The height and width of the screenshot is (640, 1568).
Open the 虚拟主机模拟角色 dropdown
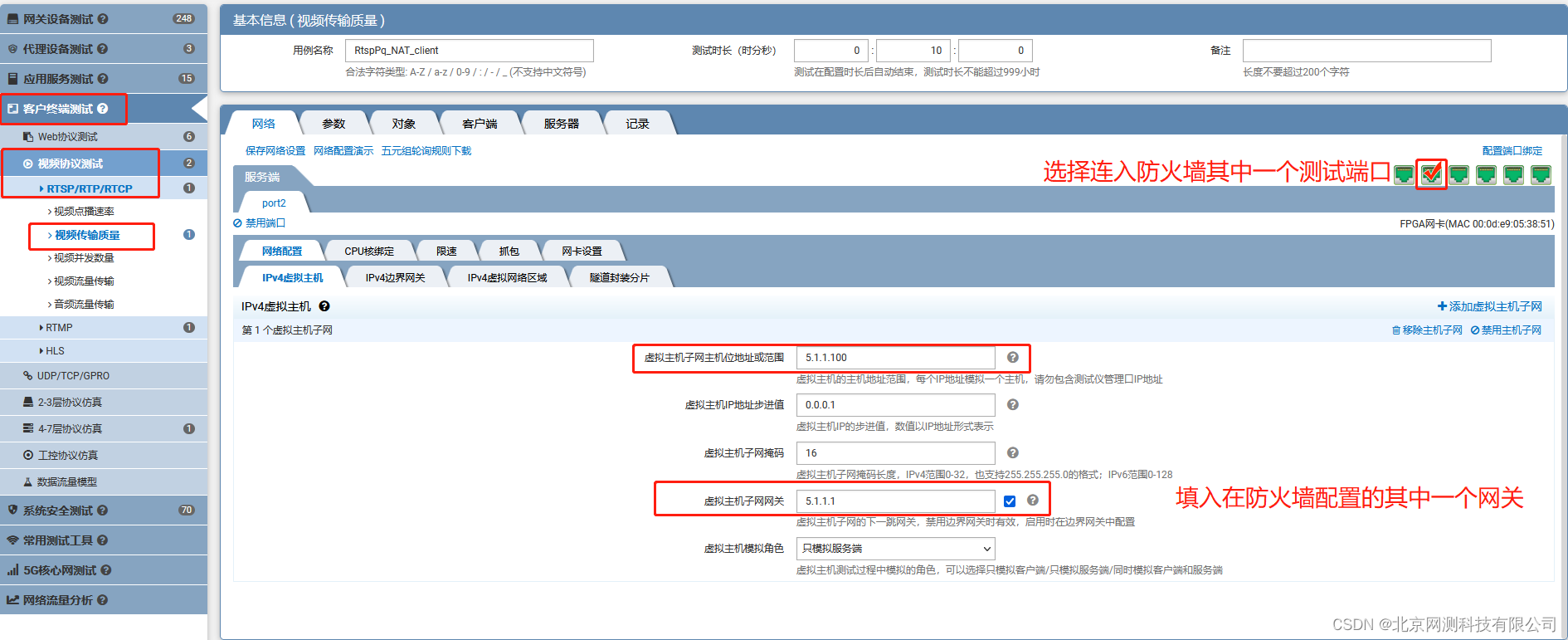[x=896, y=549]
